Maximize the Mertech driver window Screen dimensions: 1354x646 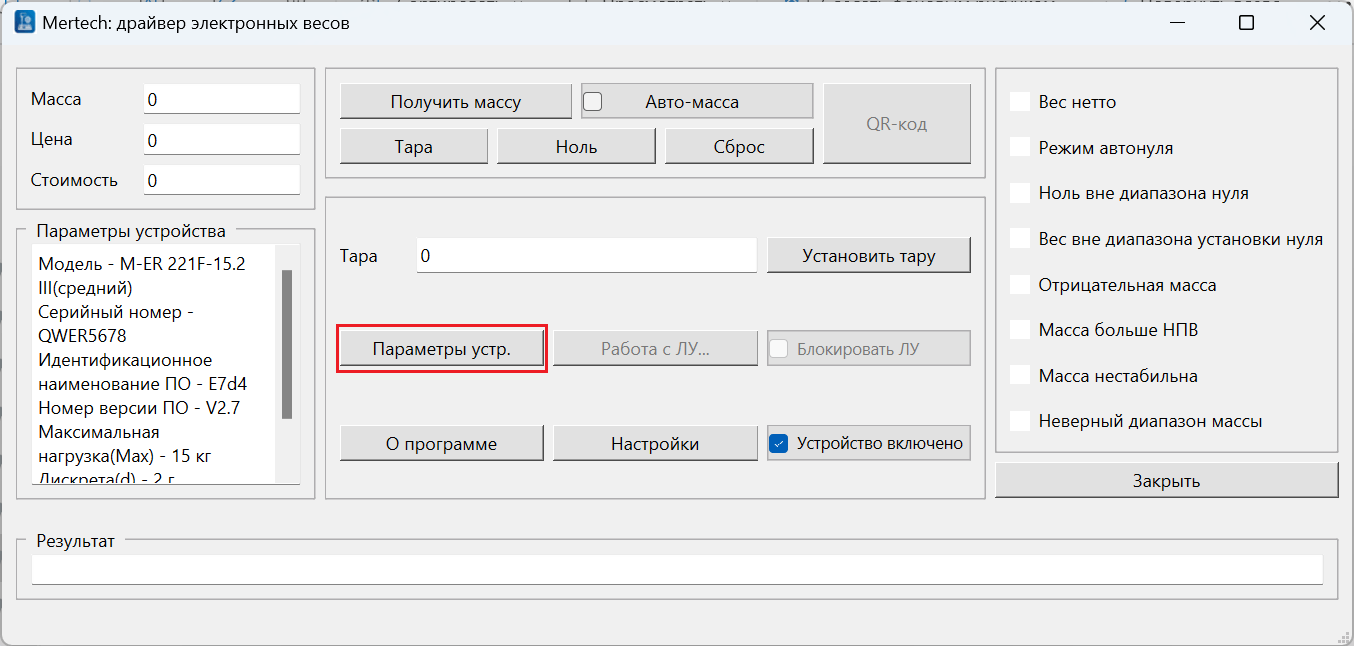(x=1246, y=23)
